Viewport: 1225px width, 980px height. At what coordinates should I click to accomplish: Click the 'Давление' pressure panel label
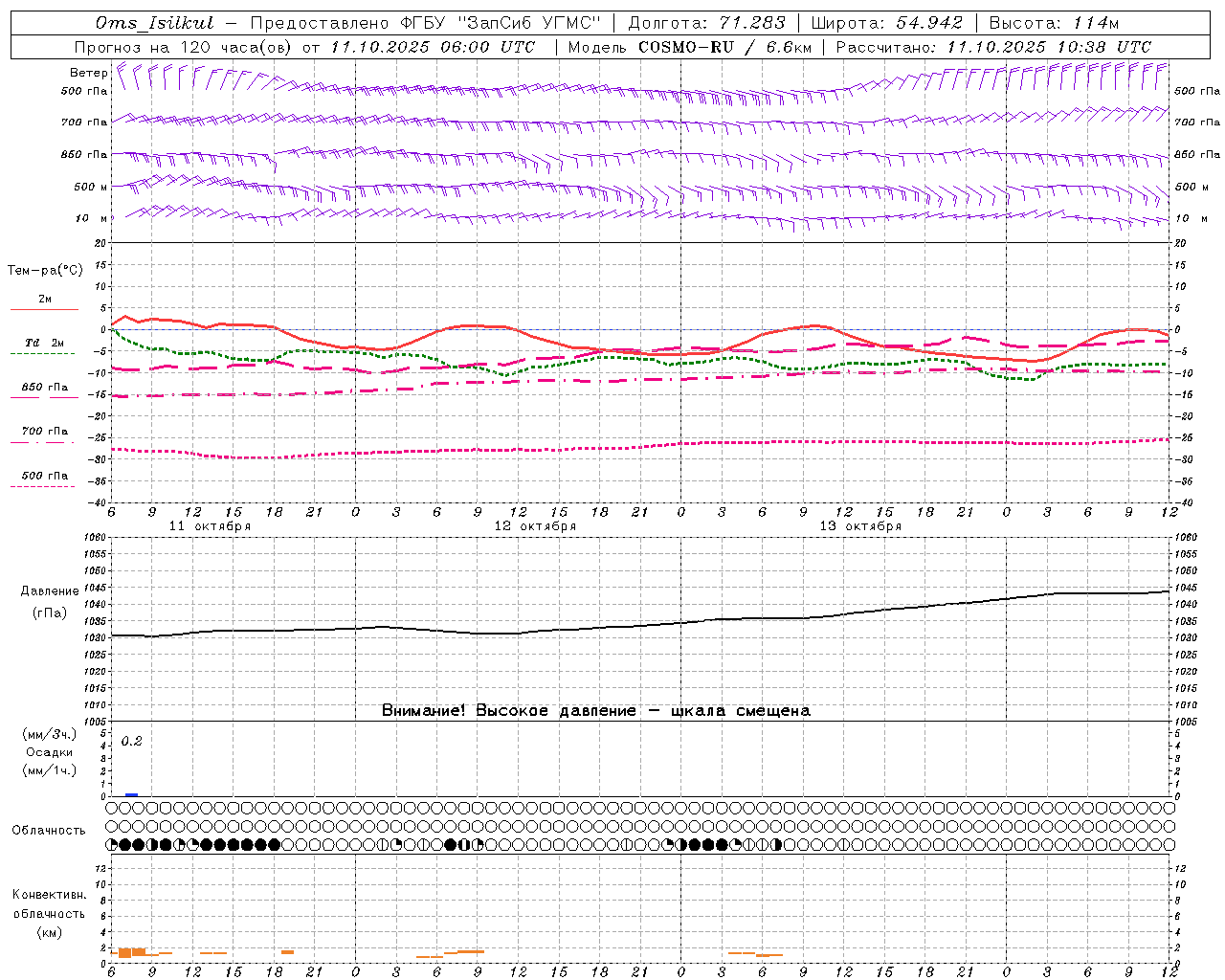(x=50, y=591)
